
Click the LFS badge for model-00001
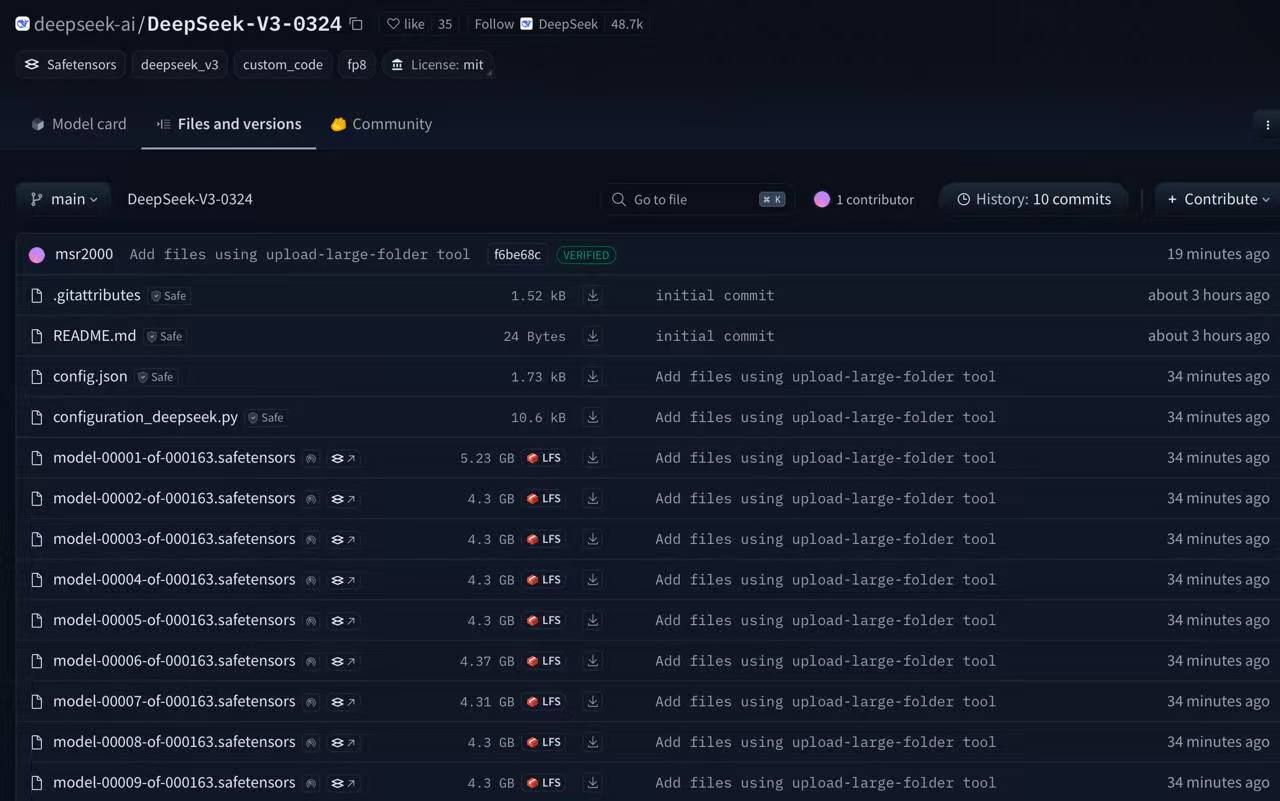(x=544, y=458)
